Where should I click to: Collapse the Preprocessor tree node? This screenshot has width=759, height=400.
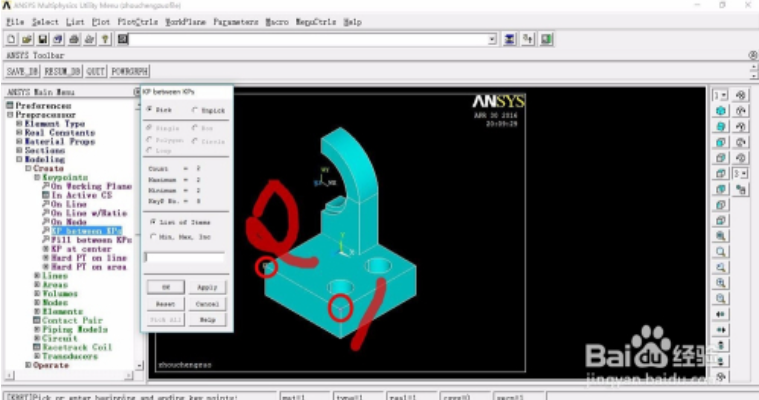(10, 115)
